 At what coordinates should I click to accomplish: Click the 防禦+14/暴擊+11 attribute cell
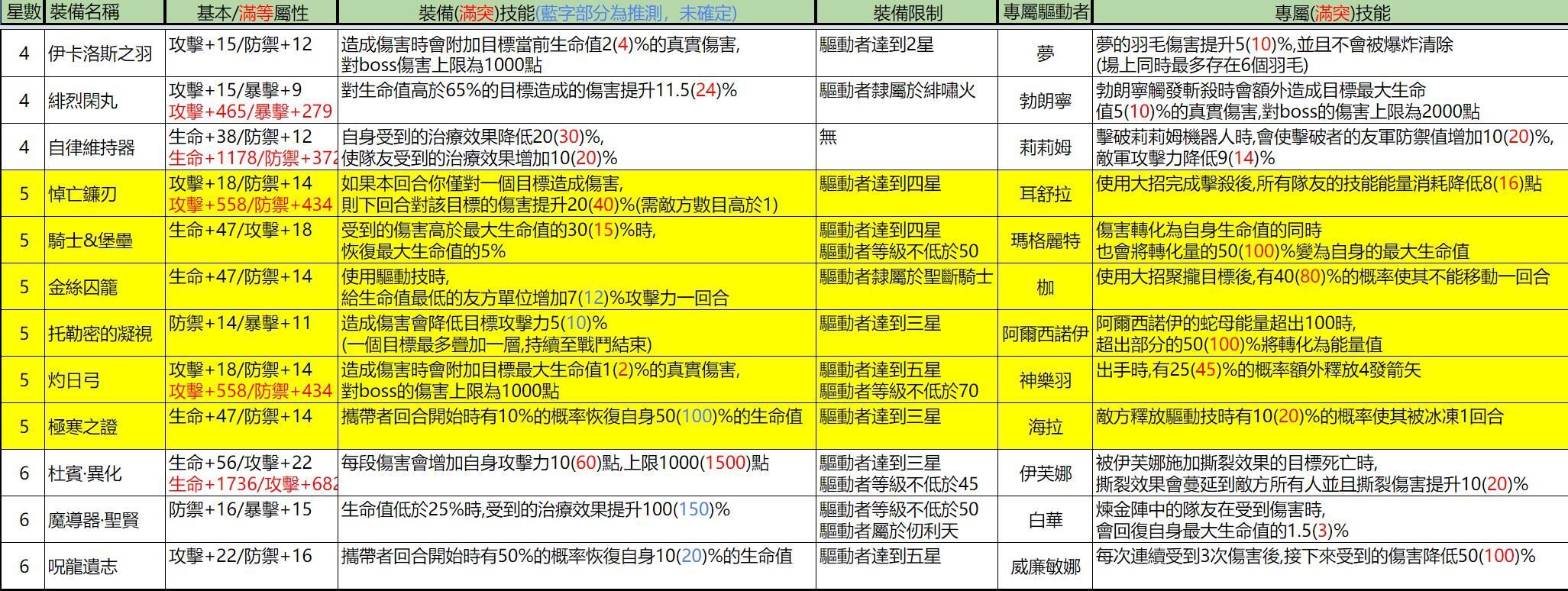251,333
